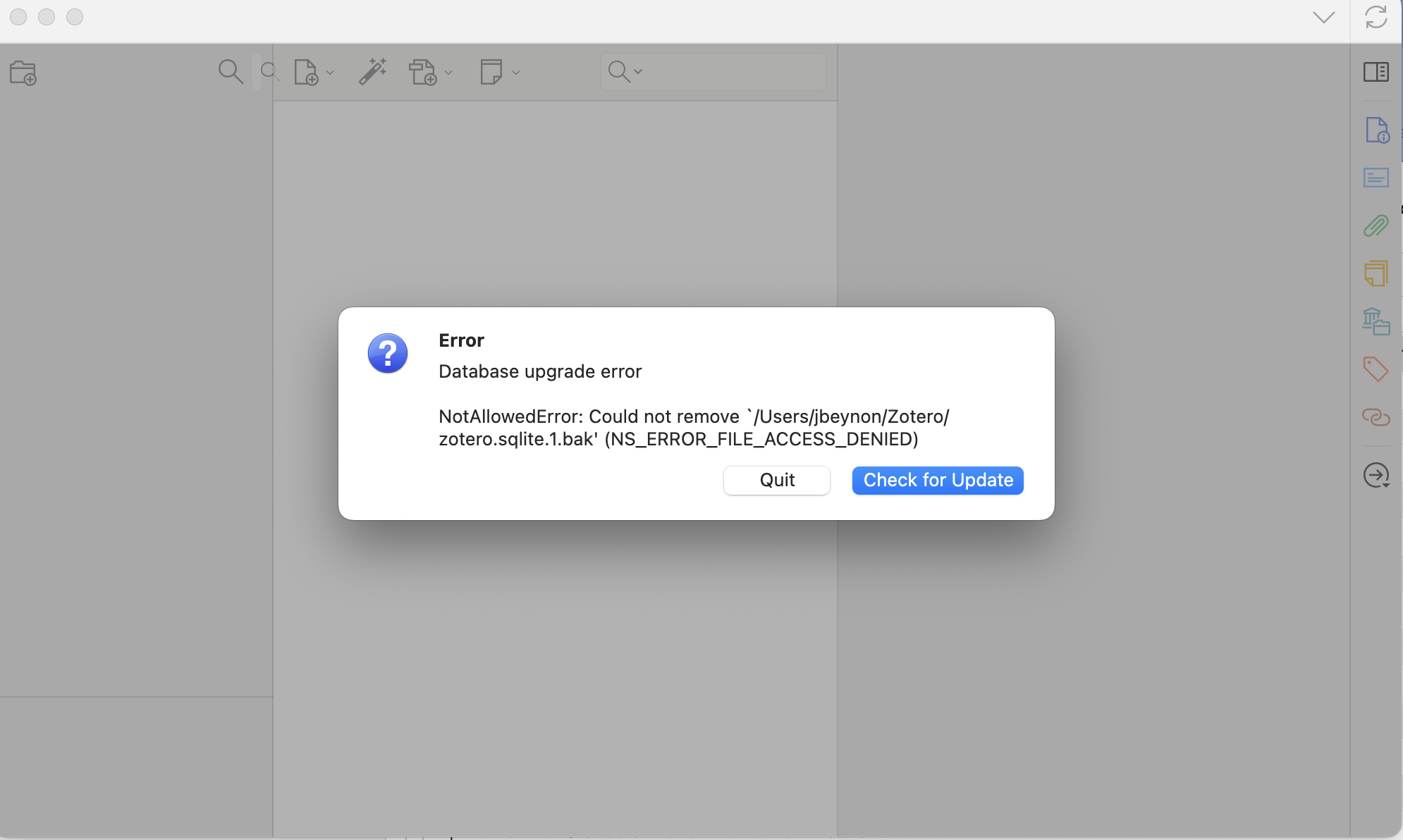Jump to the Tags section icon
Viewport: 1403px width, 840px height.
tap(1376, 369)
